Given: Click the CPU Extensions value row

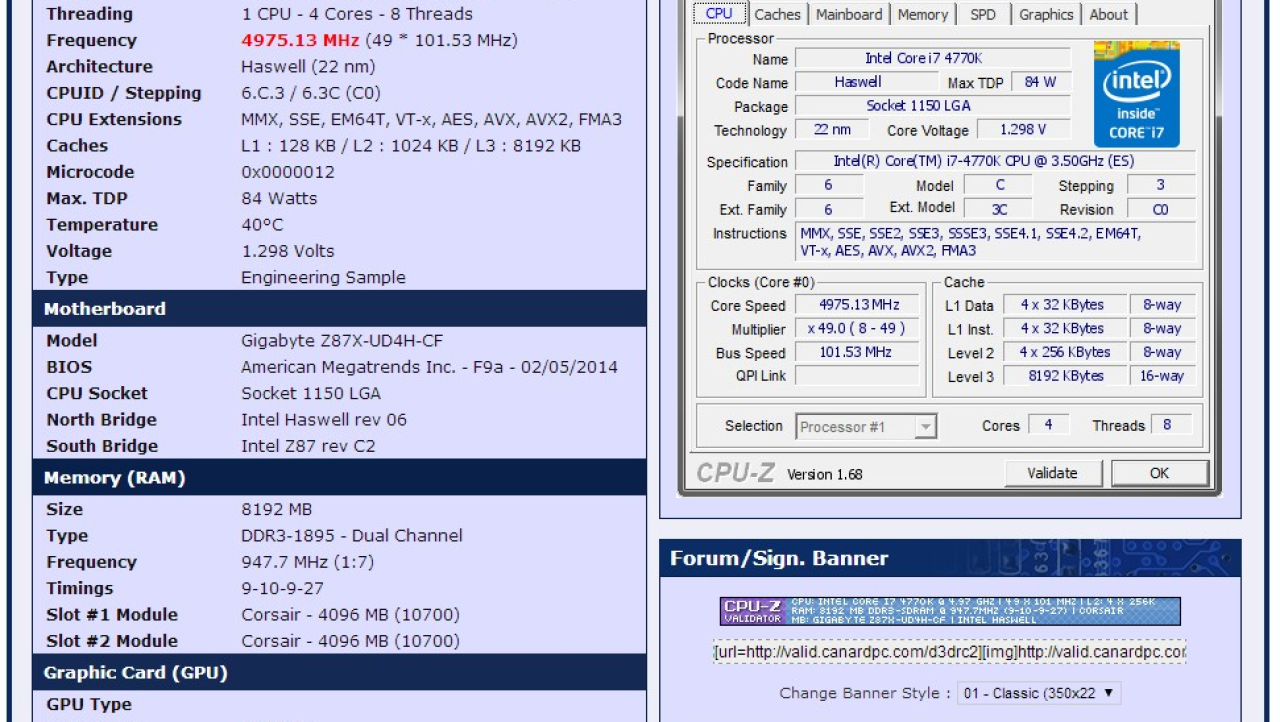Looking at the screenshot, I should (x=431, y=120).
